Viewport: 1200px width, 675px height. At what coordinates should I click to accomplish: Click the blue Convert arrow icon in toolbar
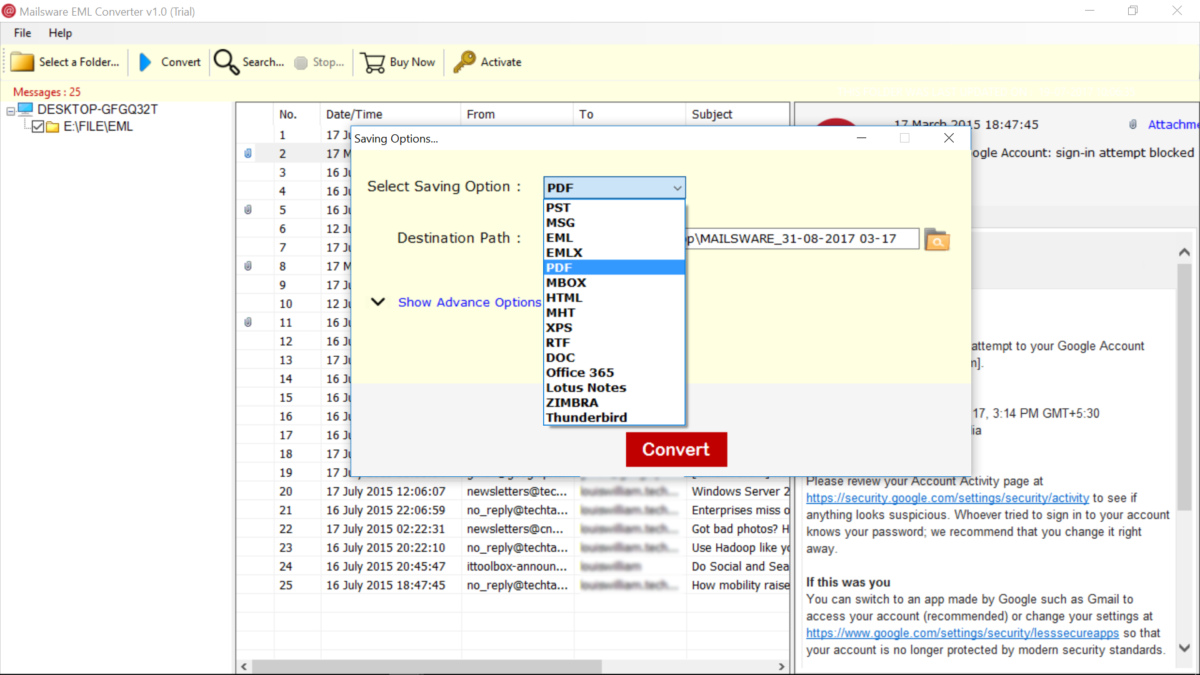click(x=146, y=62)
